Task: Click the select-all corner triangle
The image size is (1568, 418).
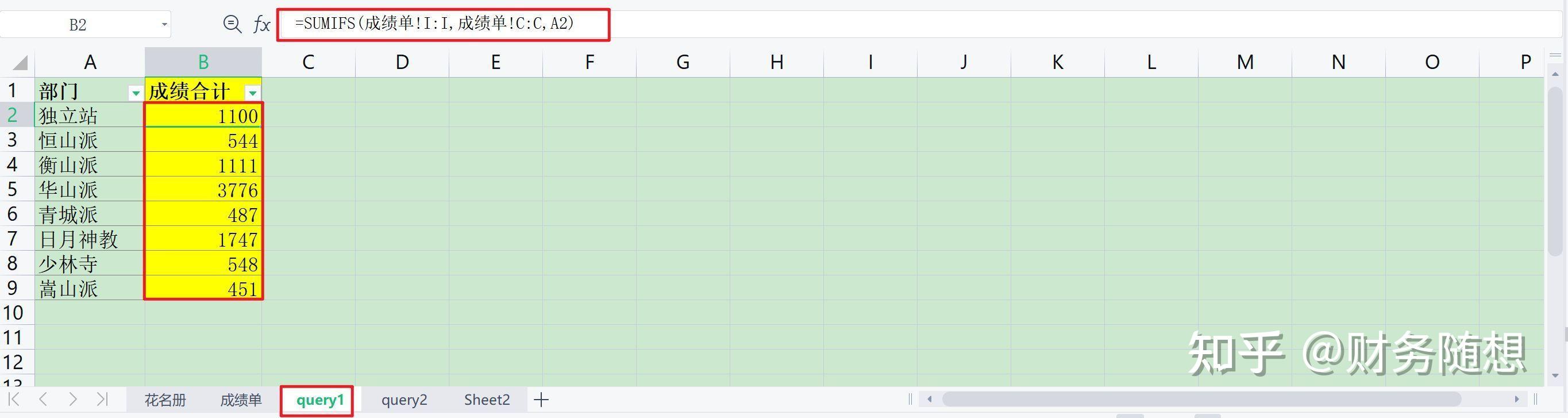Action: point(20,62)
